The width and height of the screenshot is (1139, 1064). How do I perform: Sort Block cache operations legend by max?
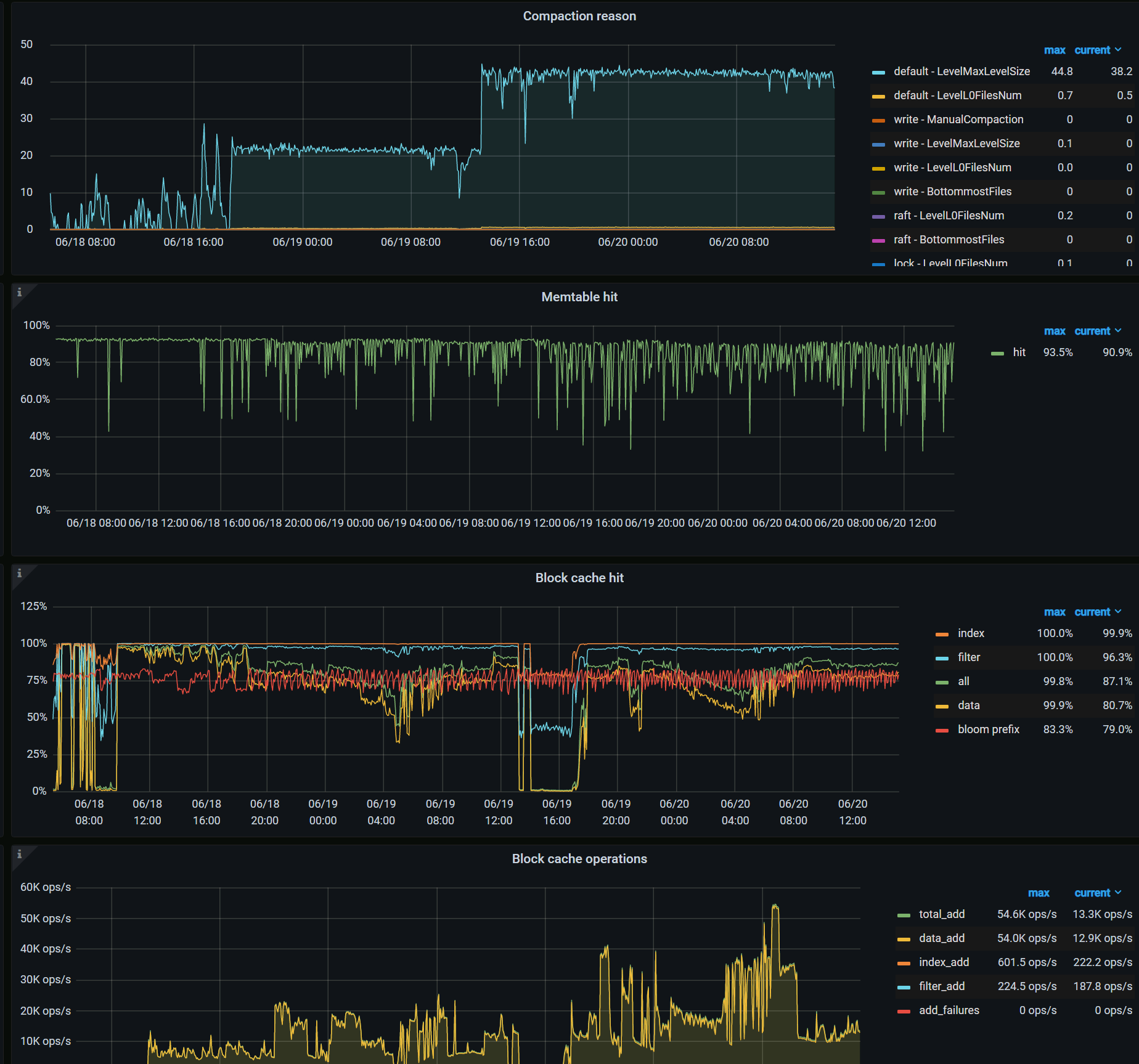pos(1038,893)
